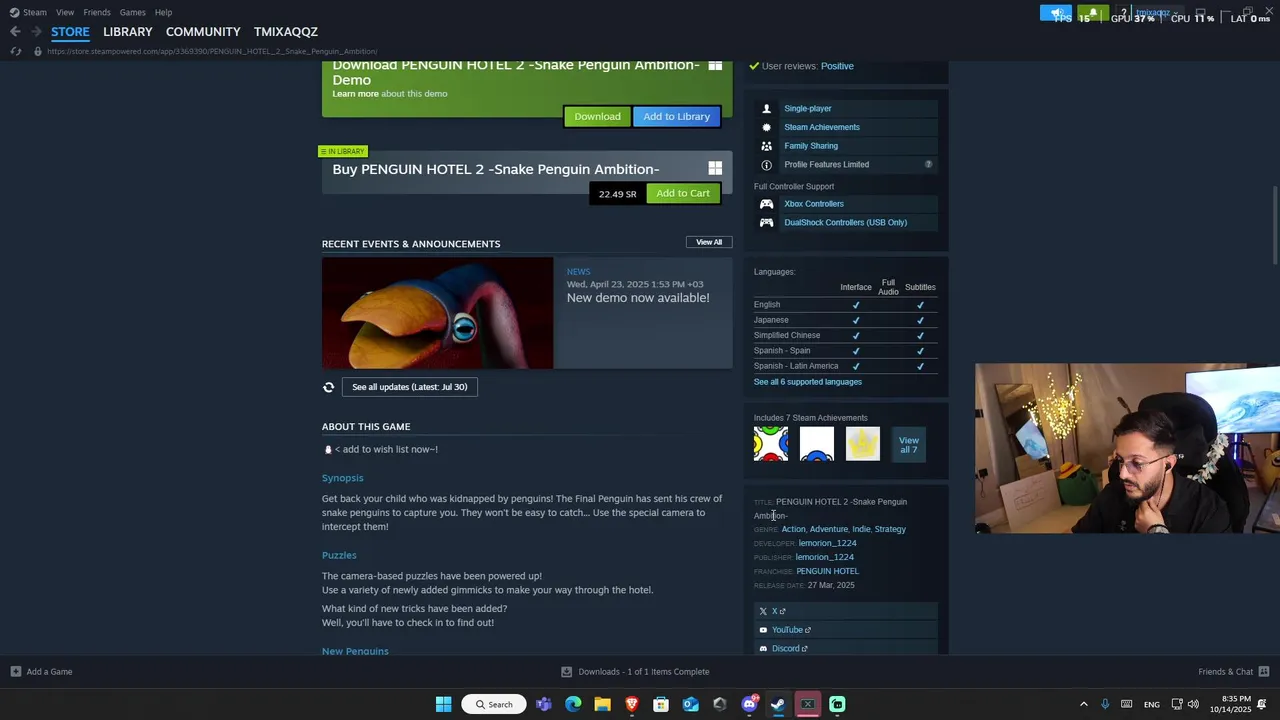Viewport: 1280px width, 720px height.
Task: Click the forward navigation arrow
Action: tap(36, 32)
